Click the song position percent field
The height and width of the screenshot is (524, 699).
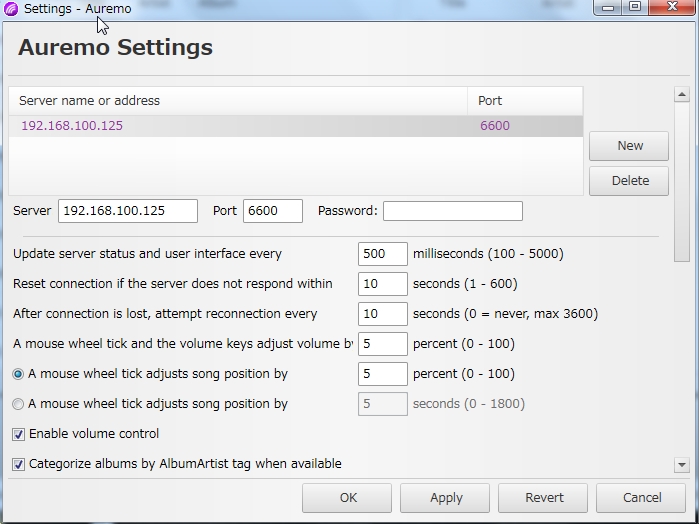[x=382, y=374]
